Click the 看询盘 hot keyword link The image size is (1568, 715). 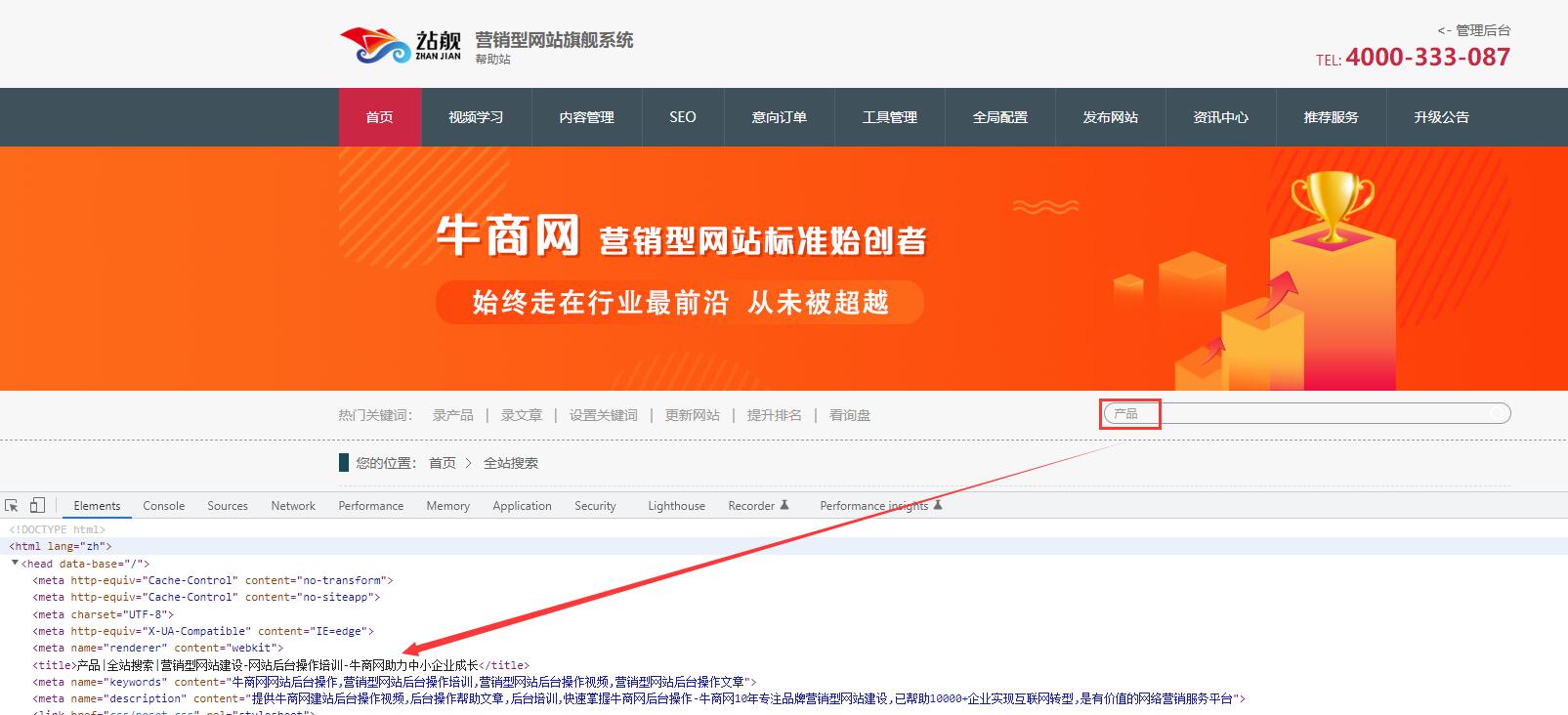coord(850,415)
